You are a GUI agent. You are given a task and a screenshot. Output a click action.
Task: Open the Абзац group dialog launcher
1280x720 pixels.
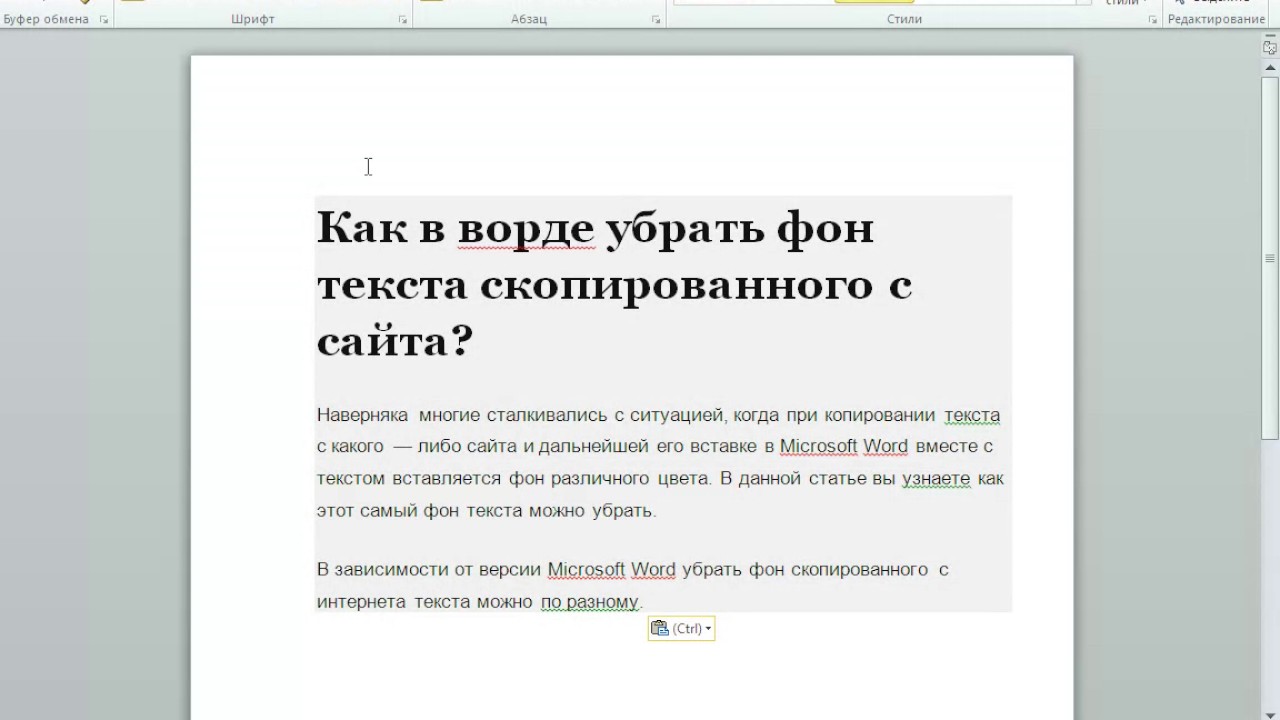pos(656,19)
